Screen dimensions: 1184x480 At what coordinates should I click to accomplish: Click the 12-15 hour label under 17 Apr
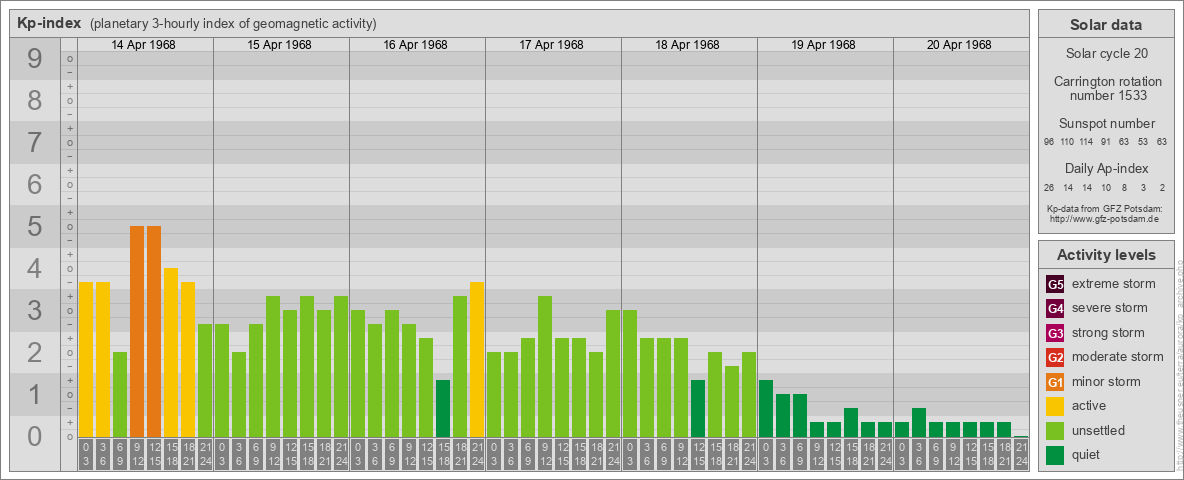pyautogui.click(x=562, y=454)
